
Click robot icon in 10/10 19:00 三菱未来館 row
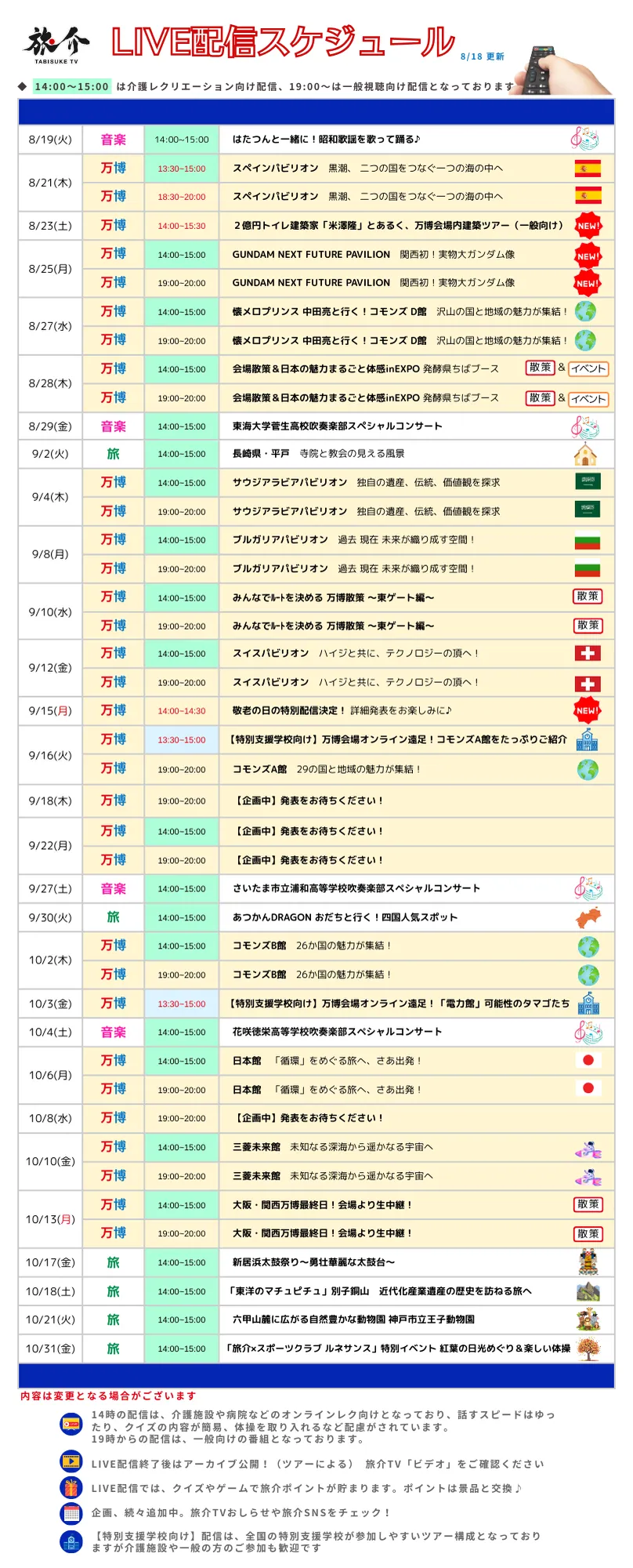[x=588, y=1176]
